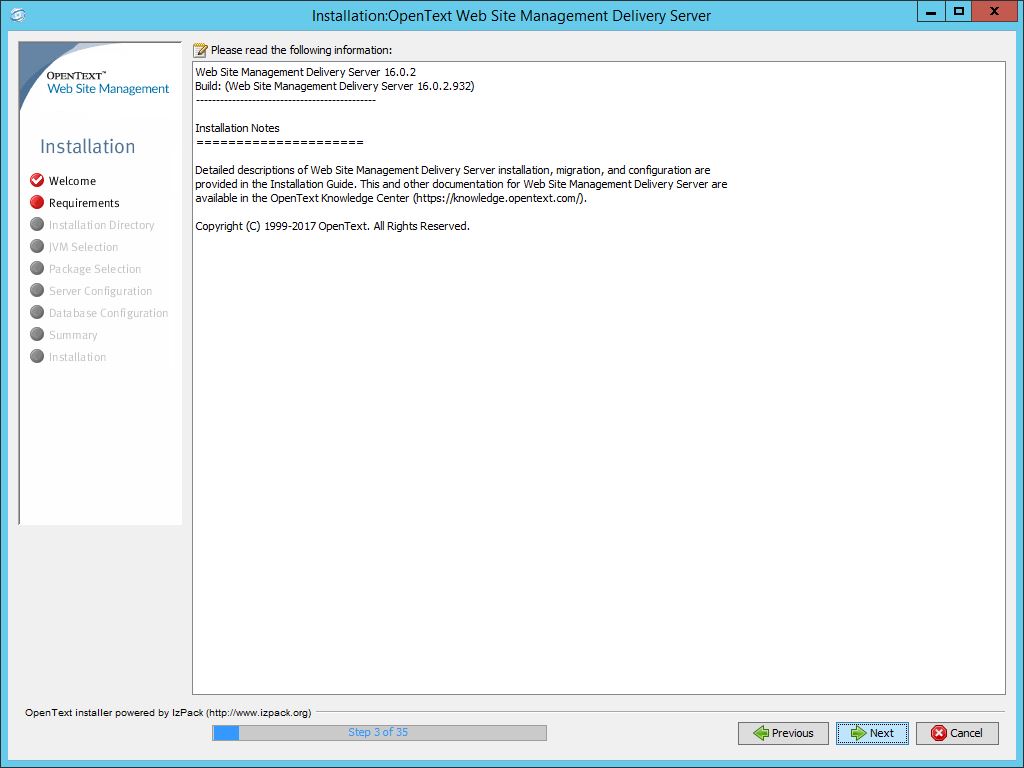Click the 'Please read the following information' label
1024x768 pixels.
(x=302, y=50)
